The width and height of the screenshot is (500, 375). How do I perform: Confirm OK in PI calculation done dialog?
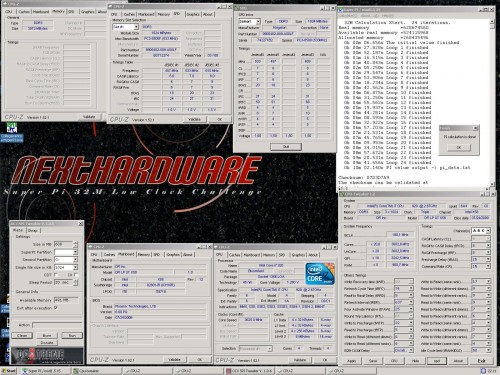[x=459, y=147]
